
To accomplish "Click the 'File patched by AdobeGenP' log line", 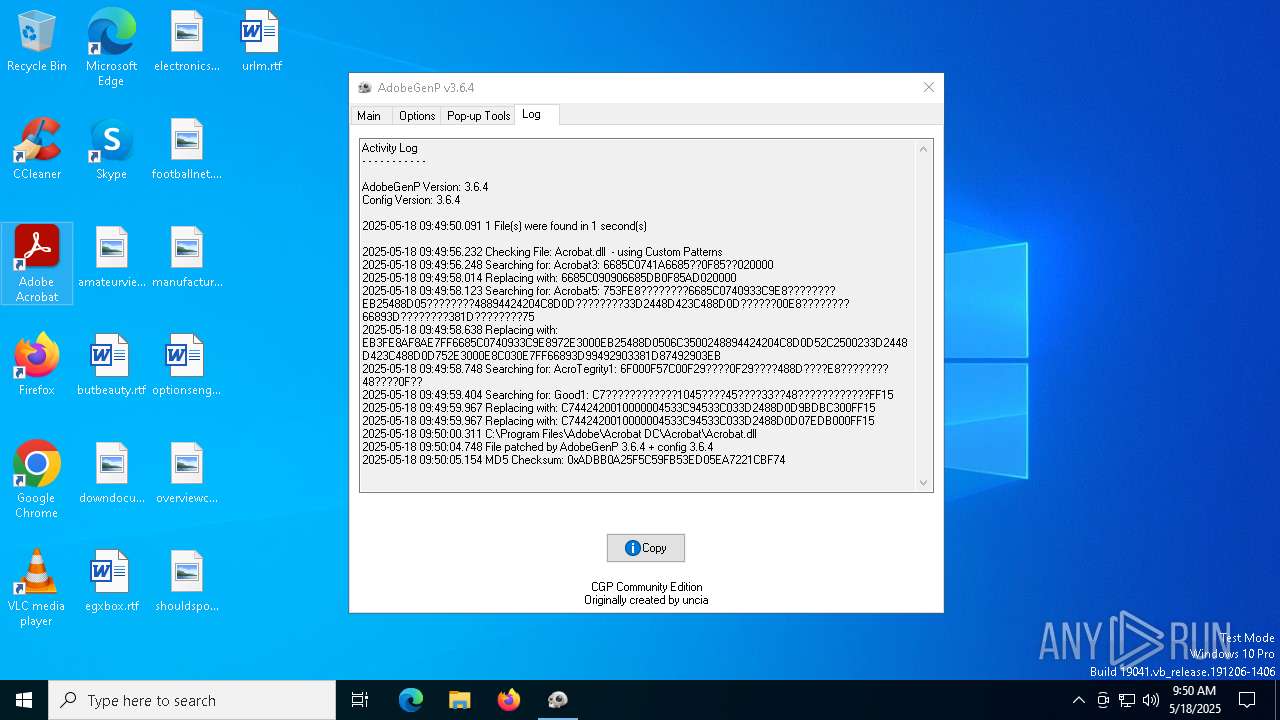I will [537, 447].
